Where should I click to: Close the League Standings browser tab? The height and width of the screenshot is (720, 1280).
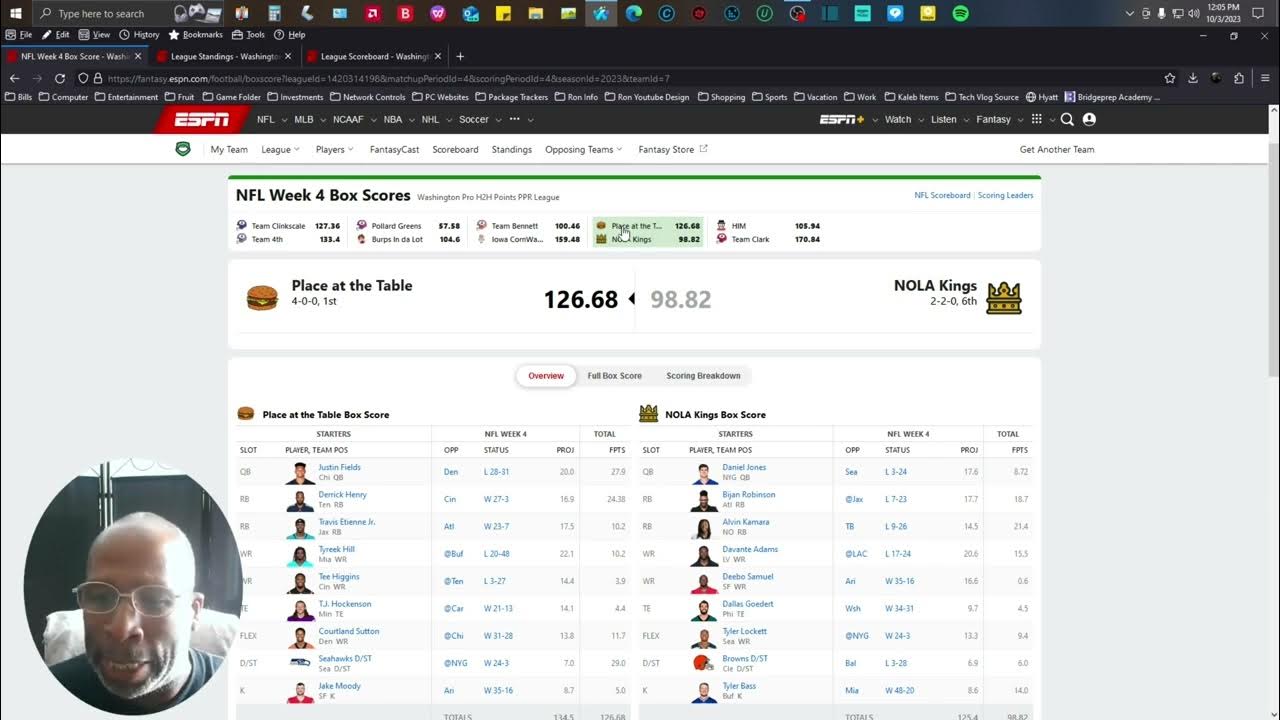[x=288, y=56]
